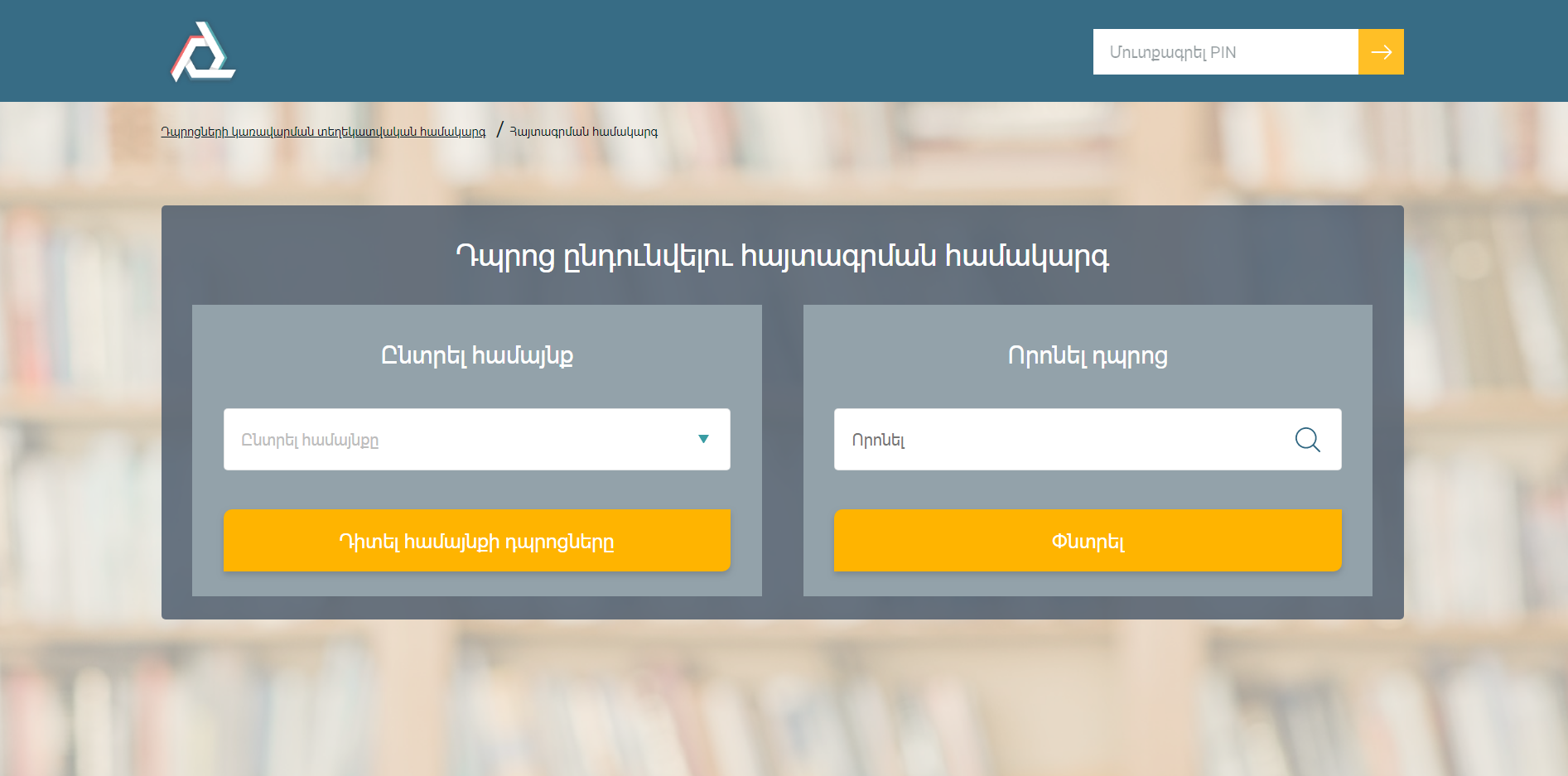1568x776 pixels.
Task: Click the dropdown arrow for community selection
Action: [703, 439]
